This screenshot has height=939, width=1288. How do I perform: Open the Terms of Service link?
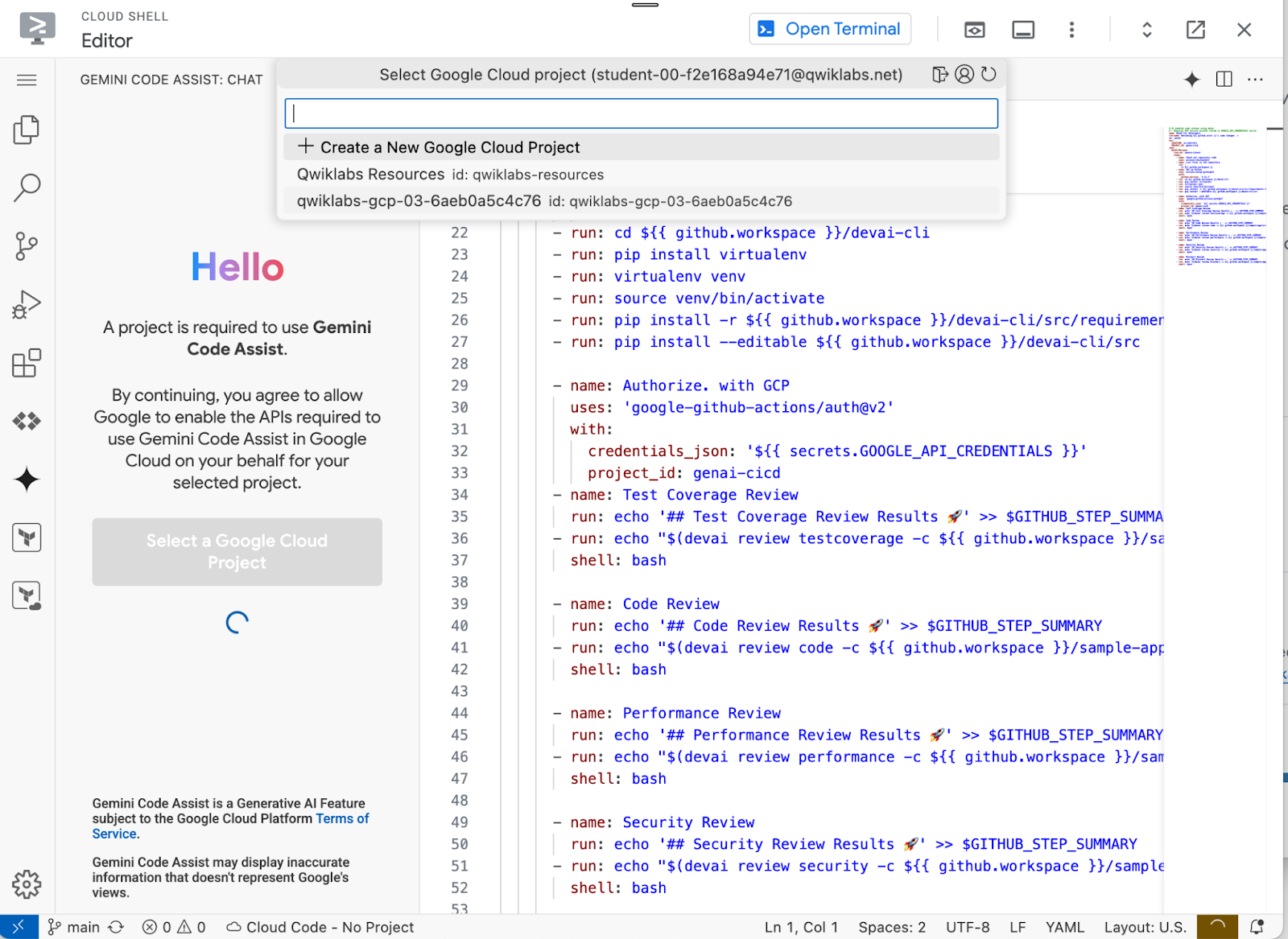342,819
